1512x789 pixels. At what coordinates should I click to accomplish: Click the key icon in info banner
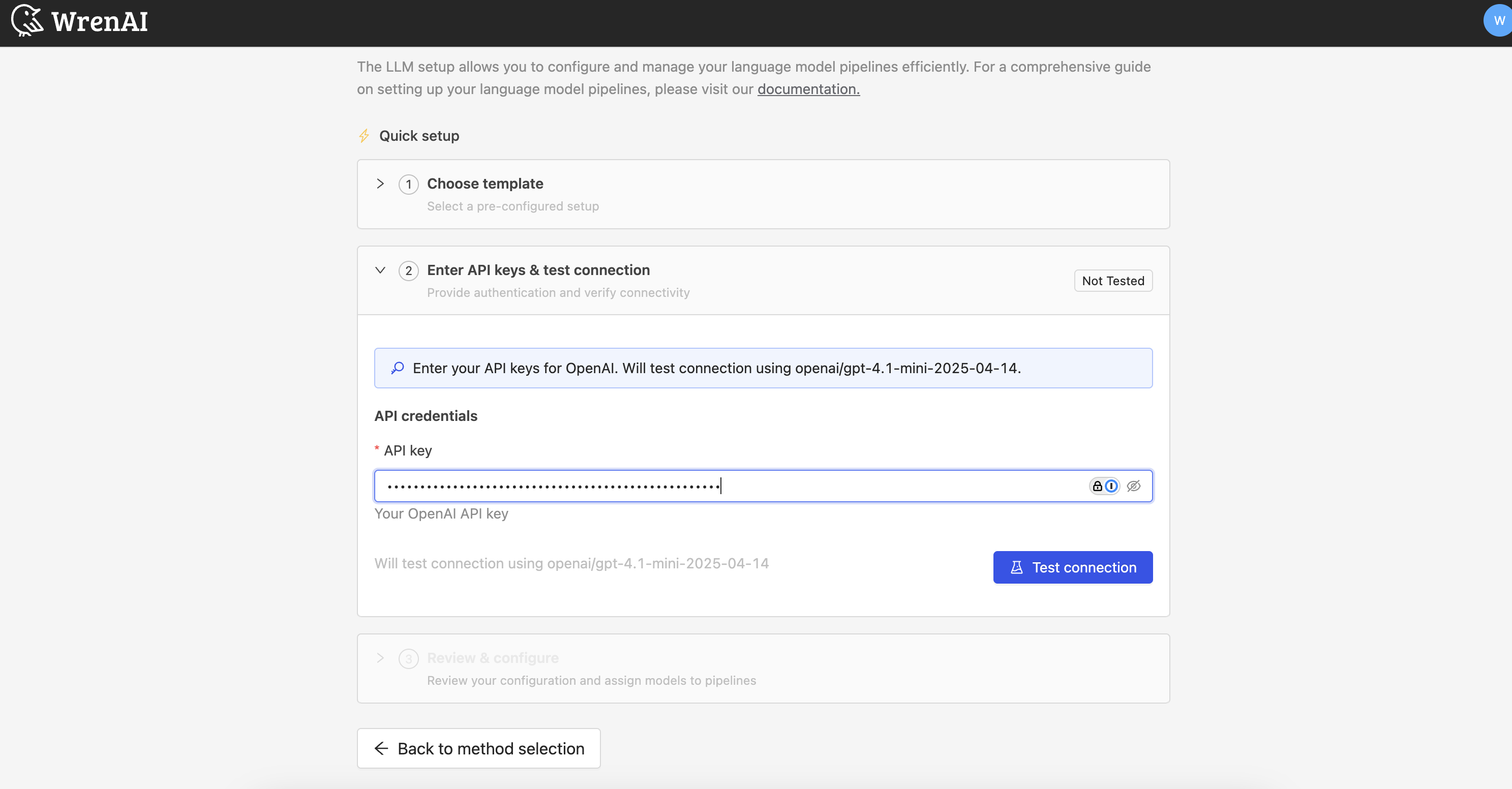(x=398, y=368)
